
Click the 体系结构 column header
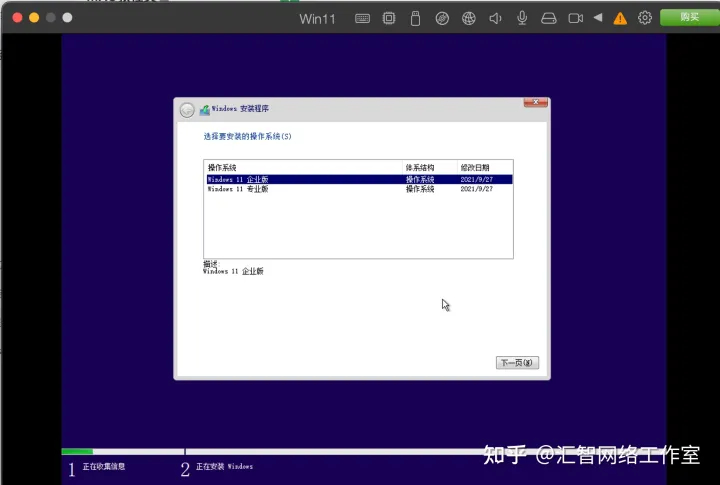coord(430,168)
